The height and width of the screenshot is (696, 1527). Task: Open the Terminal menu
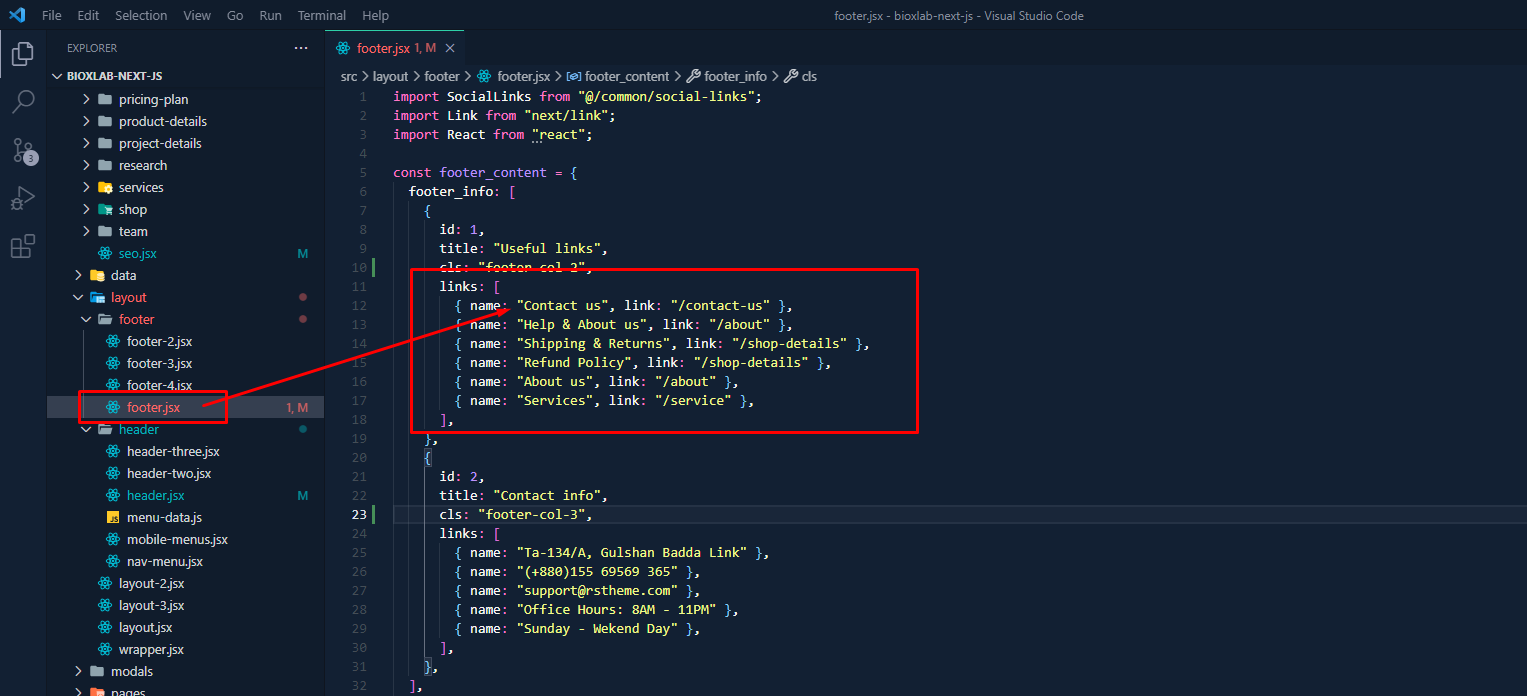(x=321, y=15)
